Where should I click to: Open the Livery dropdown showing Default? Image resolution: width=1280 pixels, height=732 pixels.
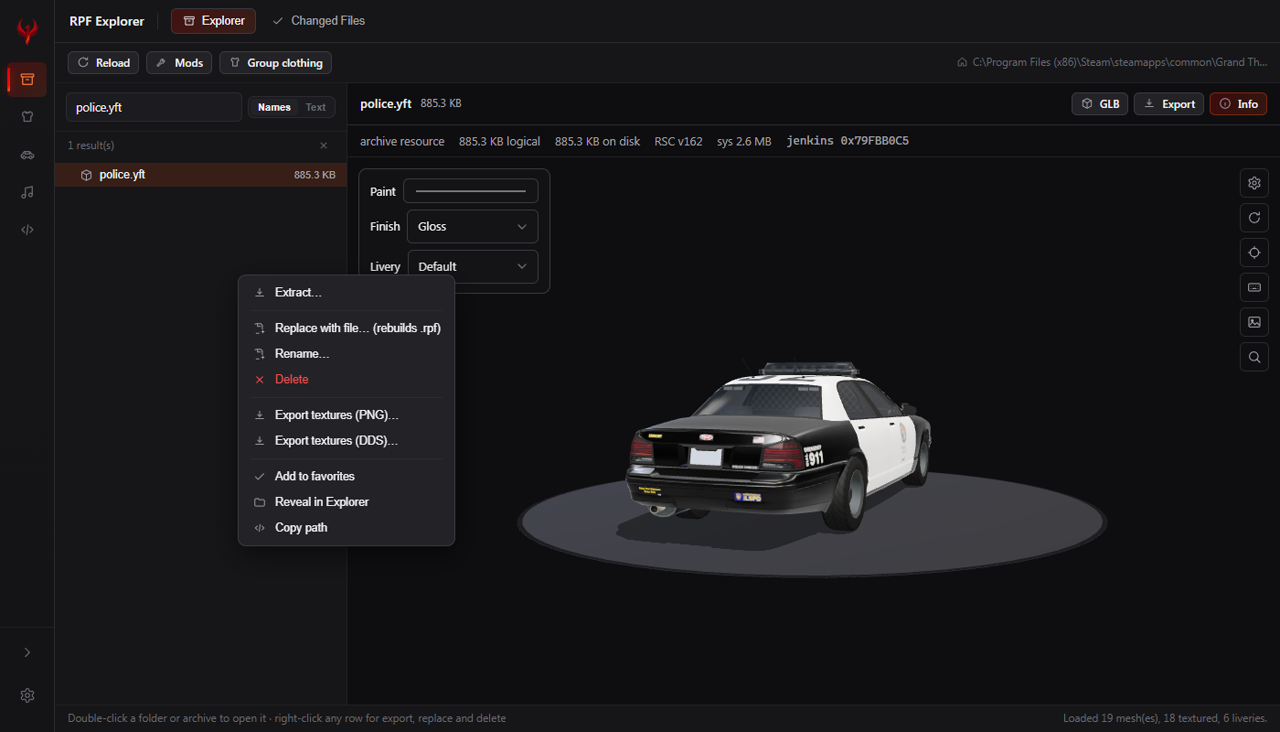pos(472,267)
